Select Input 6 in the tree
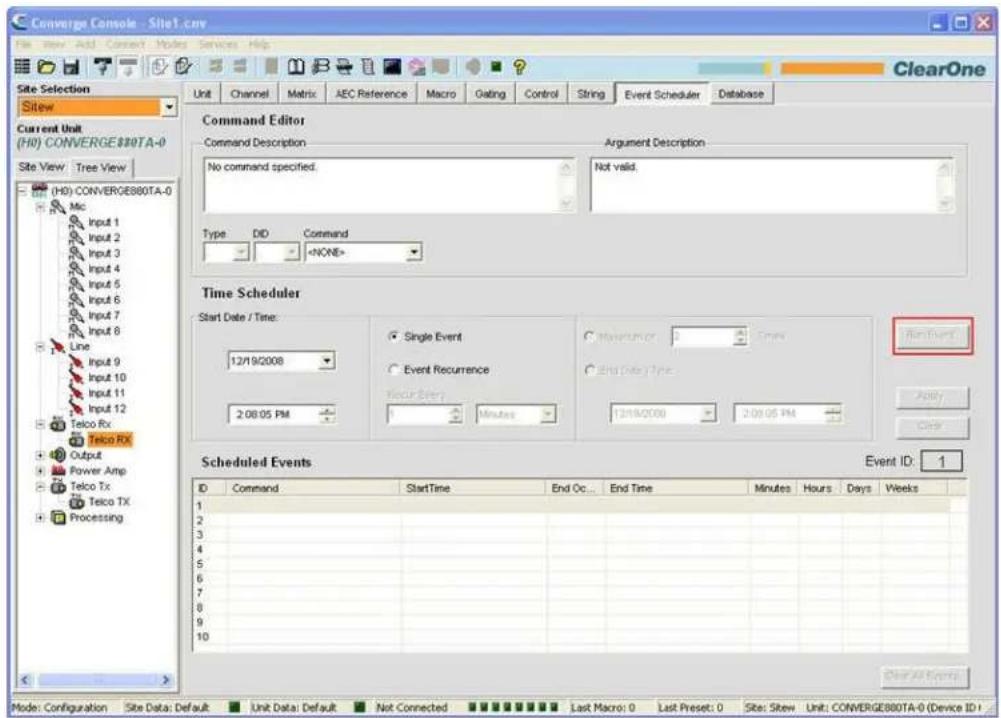1001x718 pixels. tap(104, 300)
